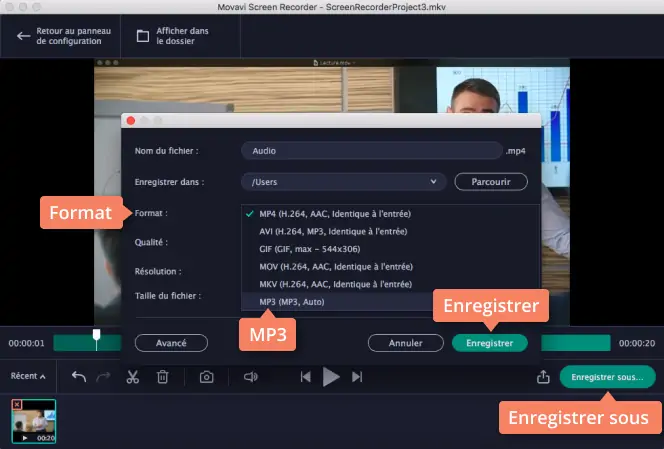Click the redo arrow icon

pos(103,377)
